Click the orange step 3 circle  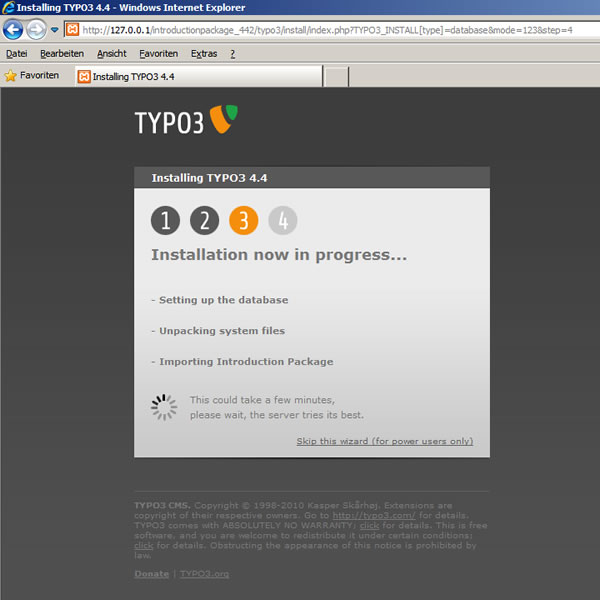[x=243, y=221]
